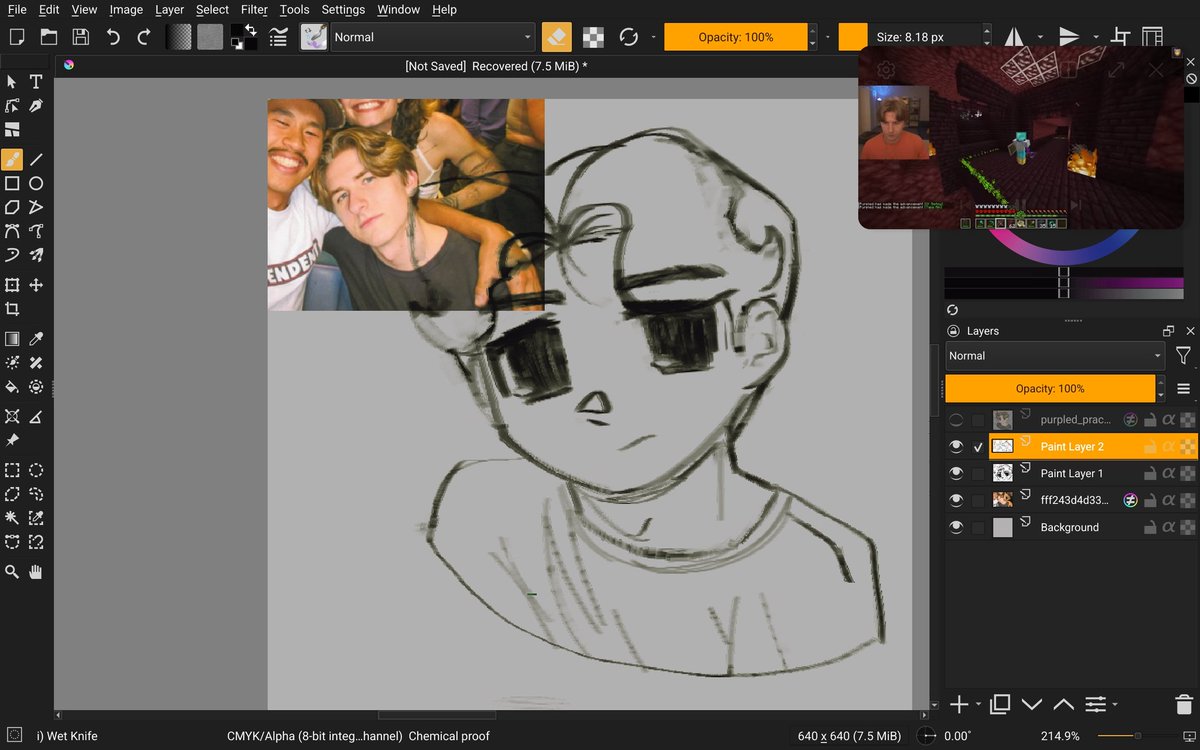
Task: Select the Measure tool
Action: point(36,416)
